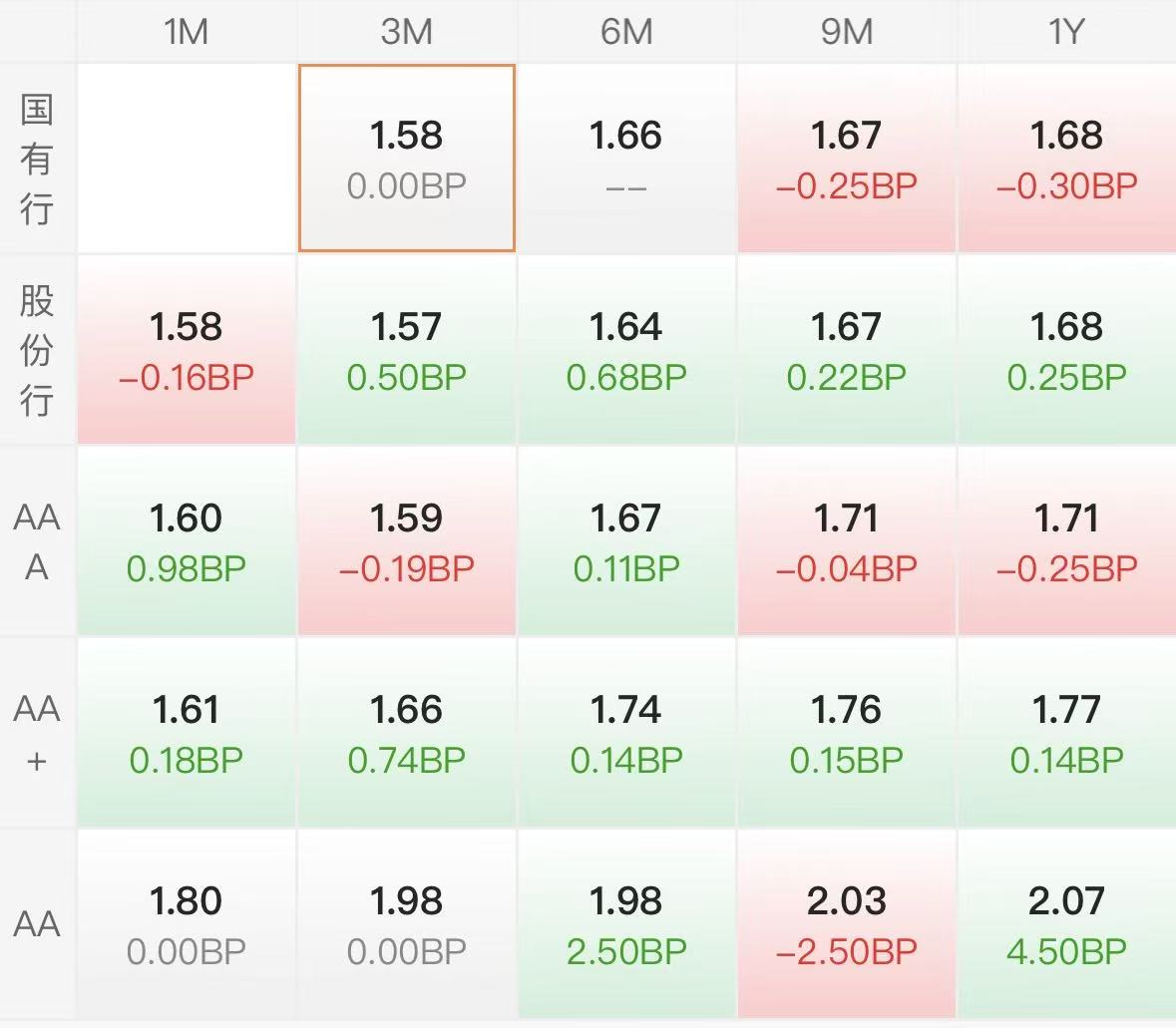Select the AA 9M cell showing -2.50BP
This screenshot has width=1176, height=1028.
coord(846,923)
